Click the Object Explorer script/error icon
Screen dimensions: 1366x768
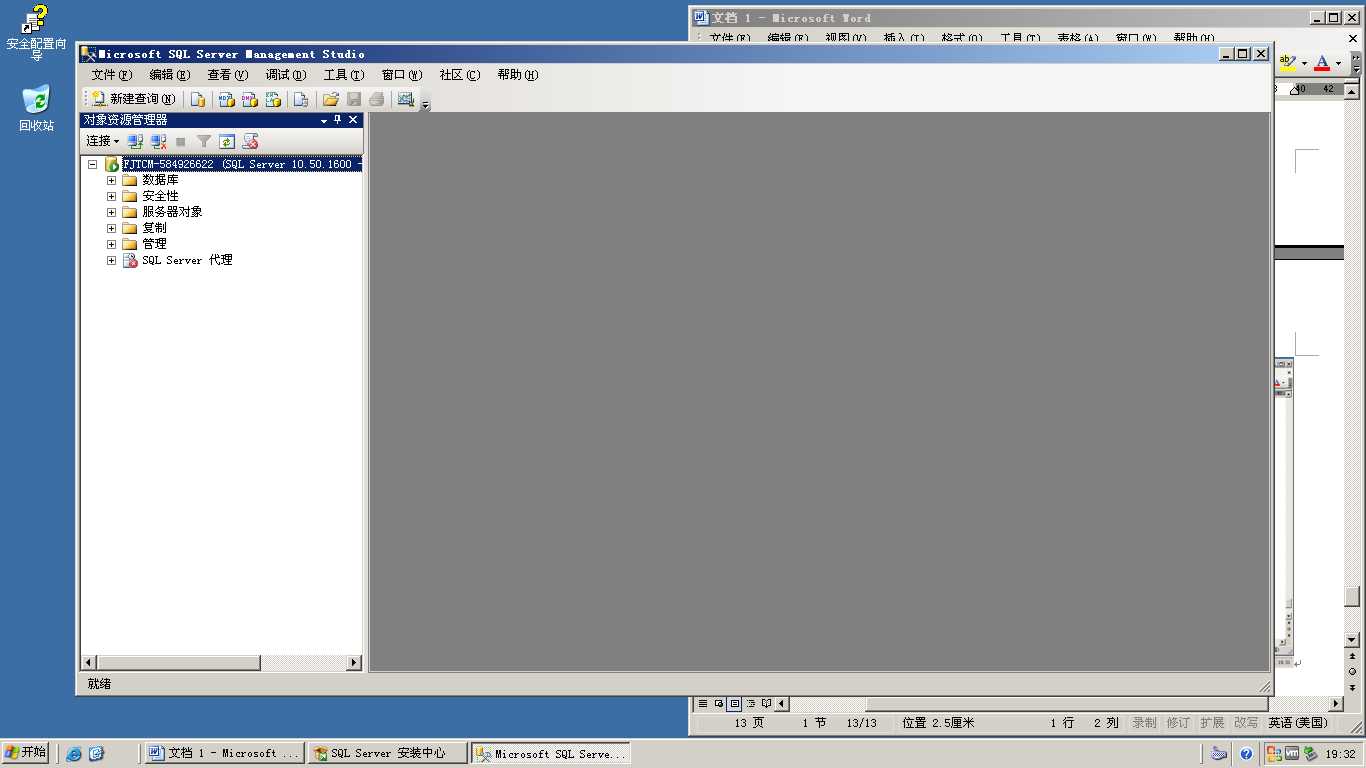click(x=250, y=142)
